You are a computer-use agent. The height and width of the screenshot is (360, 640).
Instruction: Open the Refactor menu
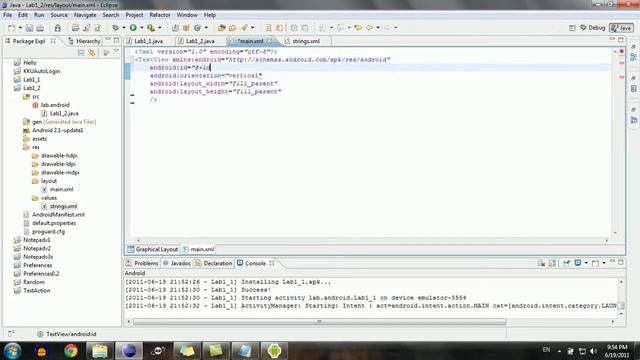160,15
